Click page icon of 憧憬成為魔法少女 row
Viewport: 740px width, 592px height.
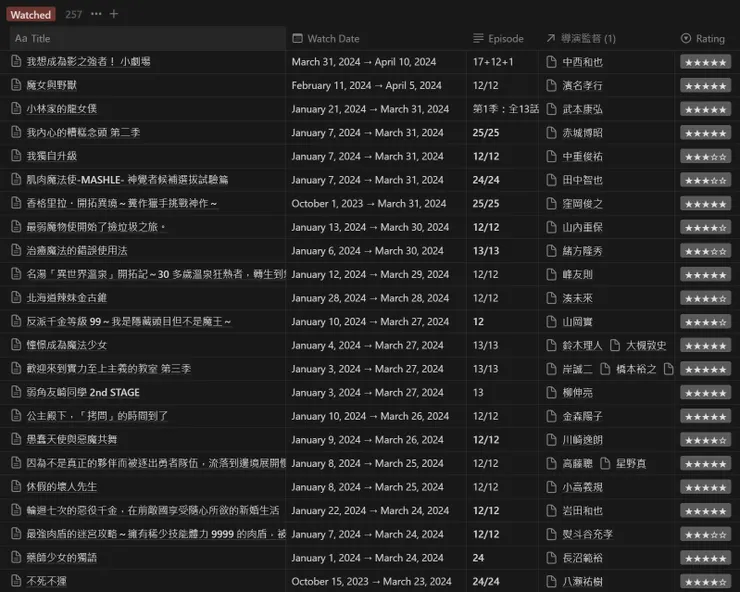click(x=17, y=345)
